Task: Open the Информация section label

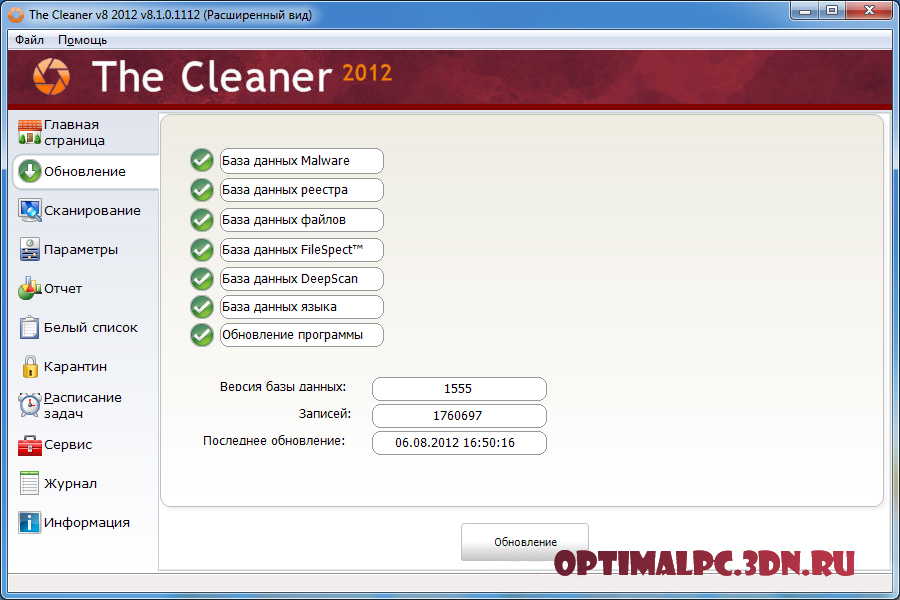Action: point(87,522)
